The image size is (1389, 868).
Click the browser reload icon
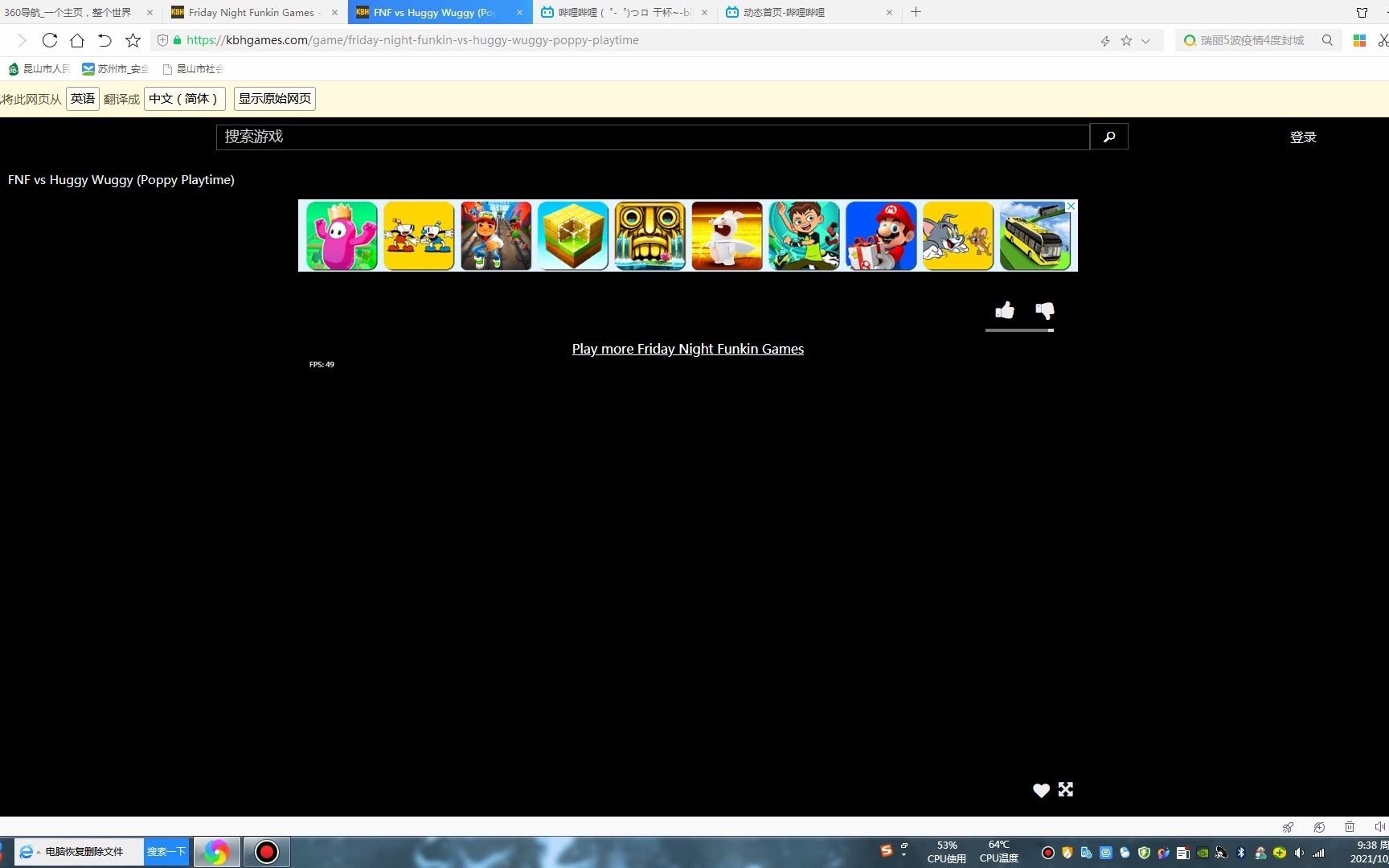[x=50, y=40]
